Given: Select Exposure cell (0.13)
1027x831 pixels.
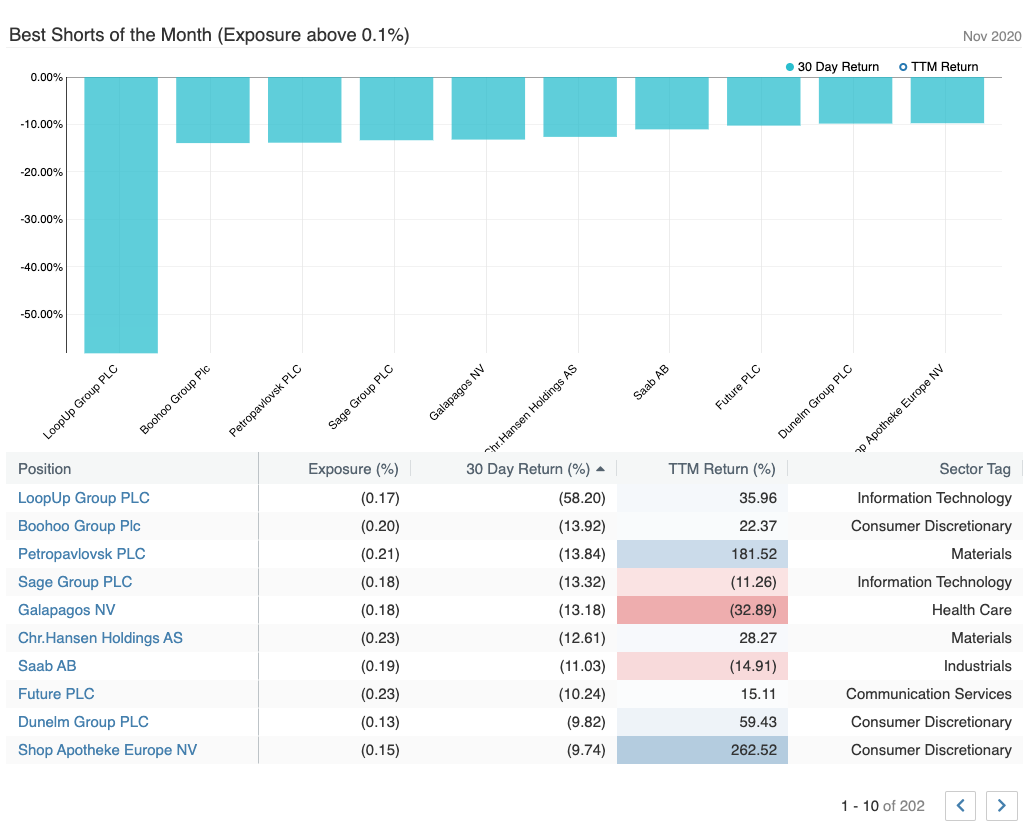Looking at the screenshot, I should point(334,722).
